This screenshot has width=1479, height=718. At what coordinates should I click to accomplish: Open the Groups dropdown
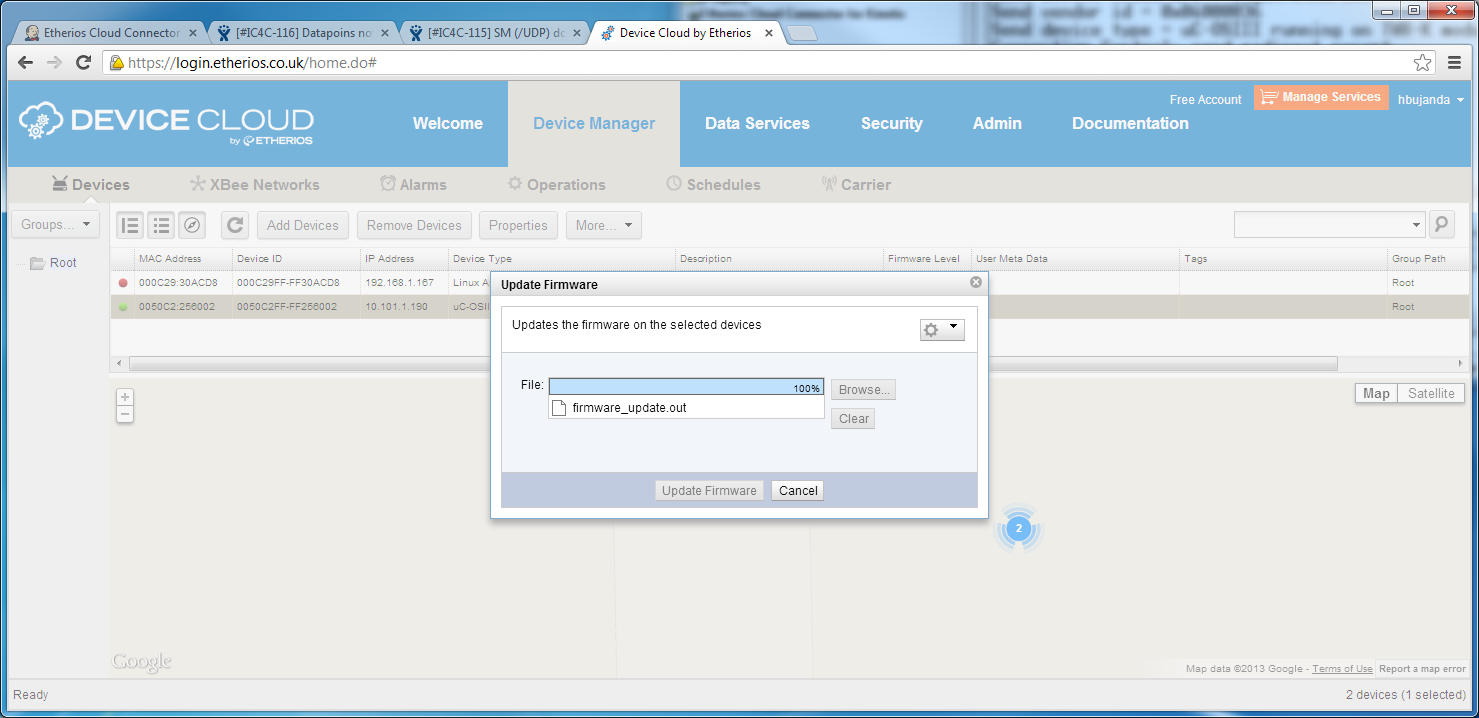[x=55, y=225]
